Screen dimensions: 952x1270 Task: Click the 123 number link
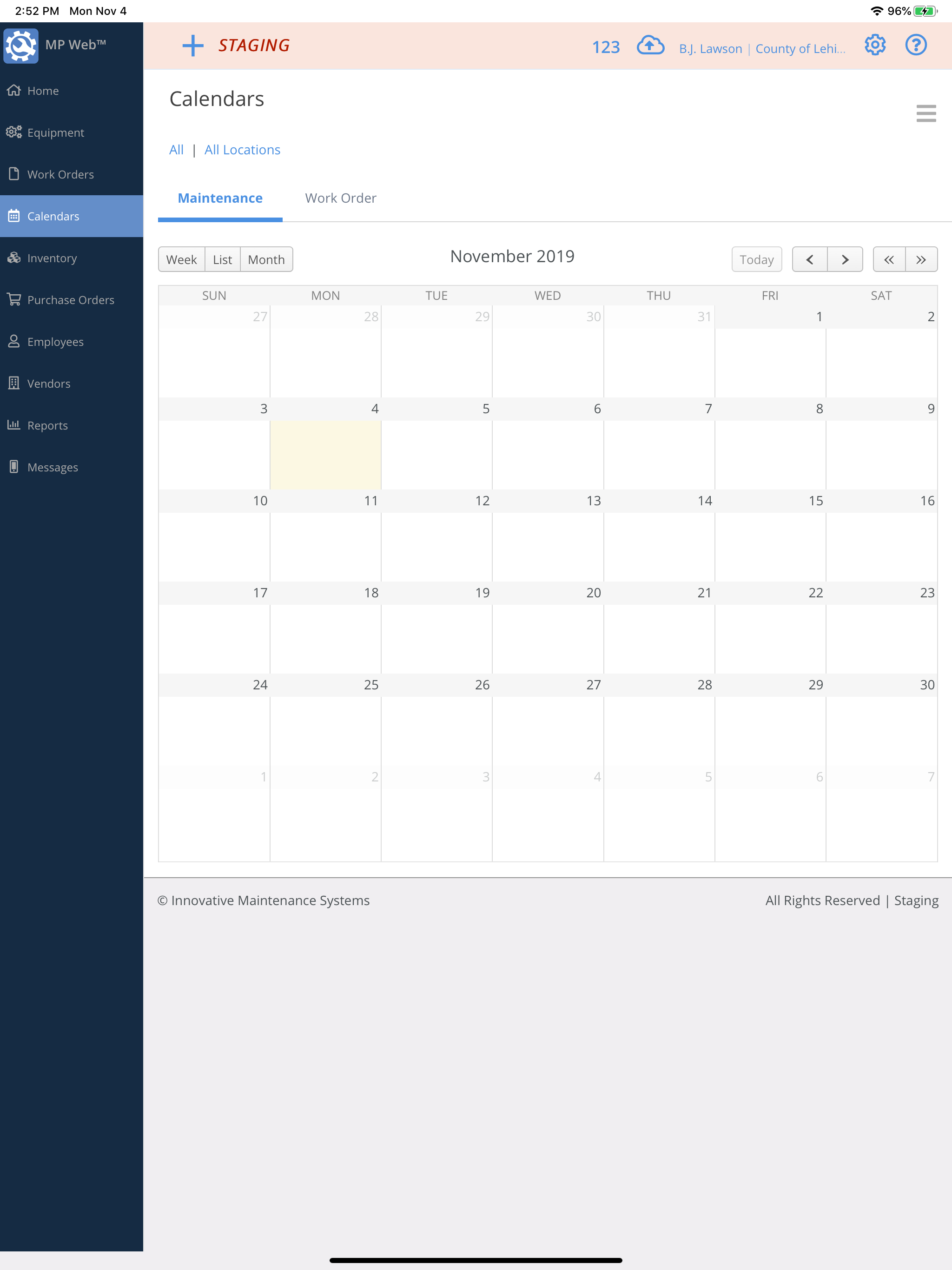pos(606,47)
